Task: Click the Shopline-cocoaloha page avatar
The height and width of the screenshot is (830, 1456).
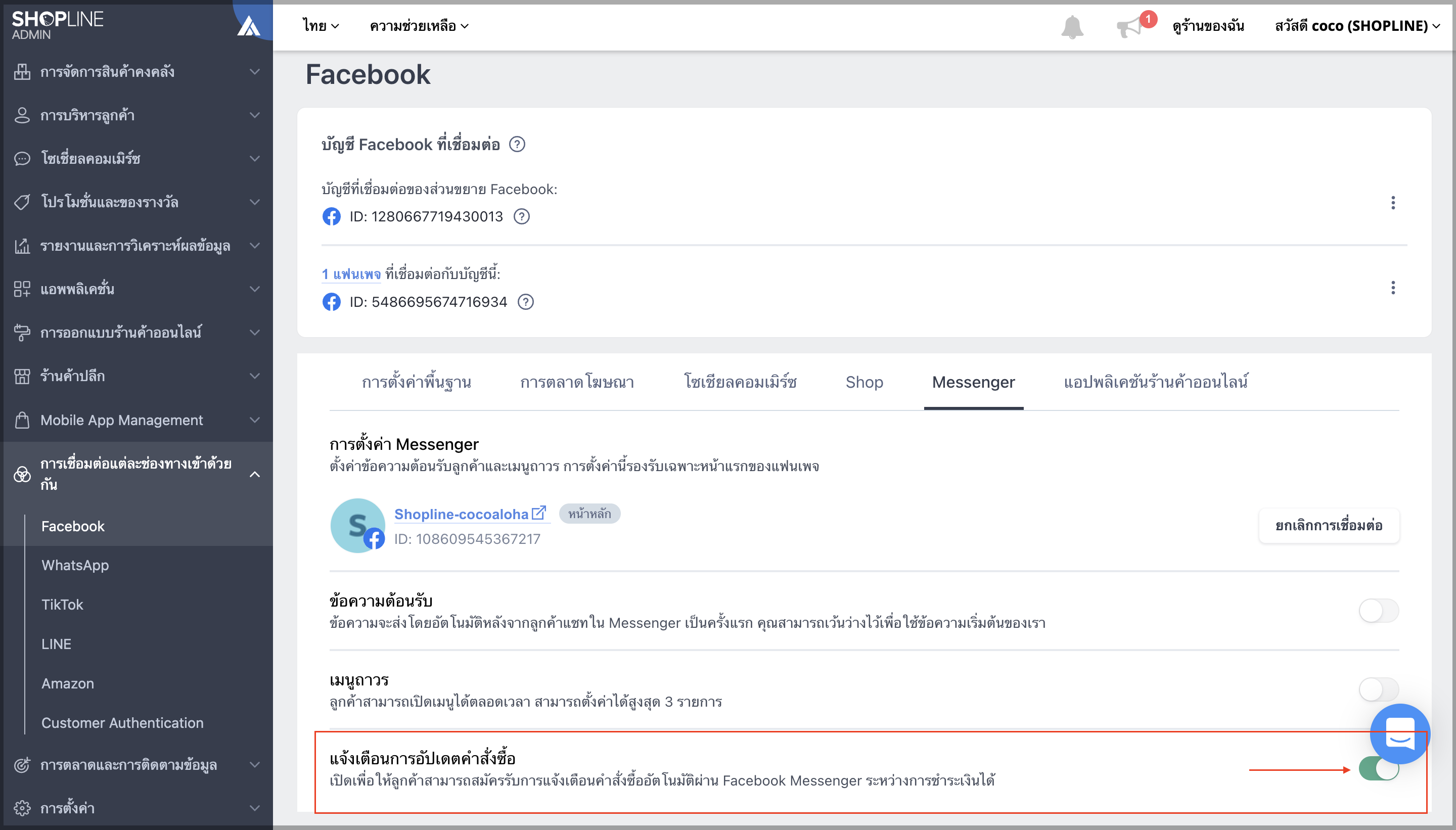Action: pos(358,525)
